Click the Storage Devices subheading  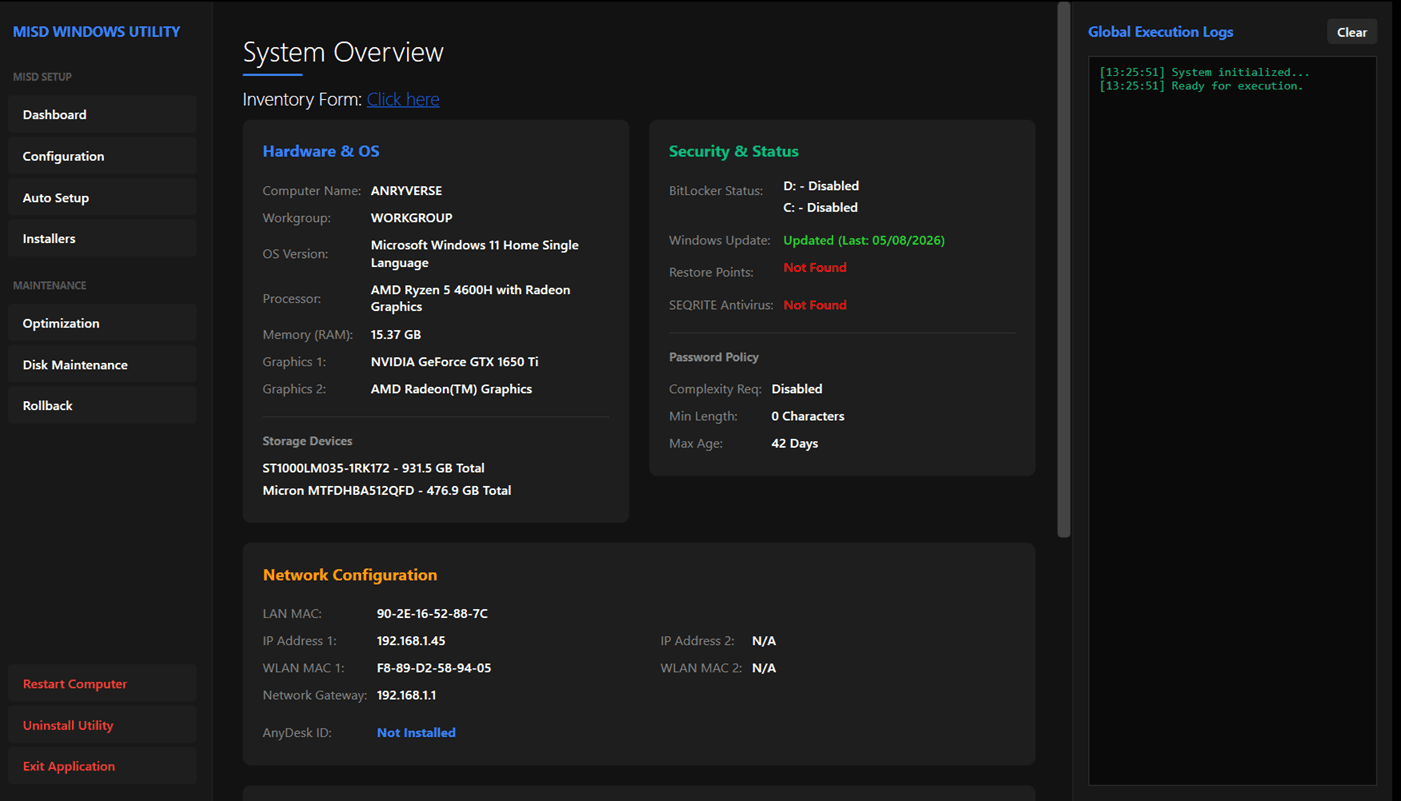307,441
